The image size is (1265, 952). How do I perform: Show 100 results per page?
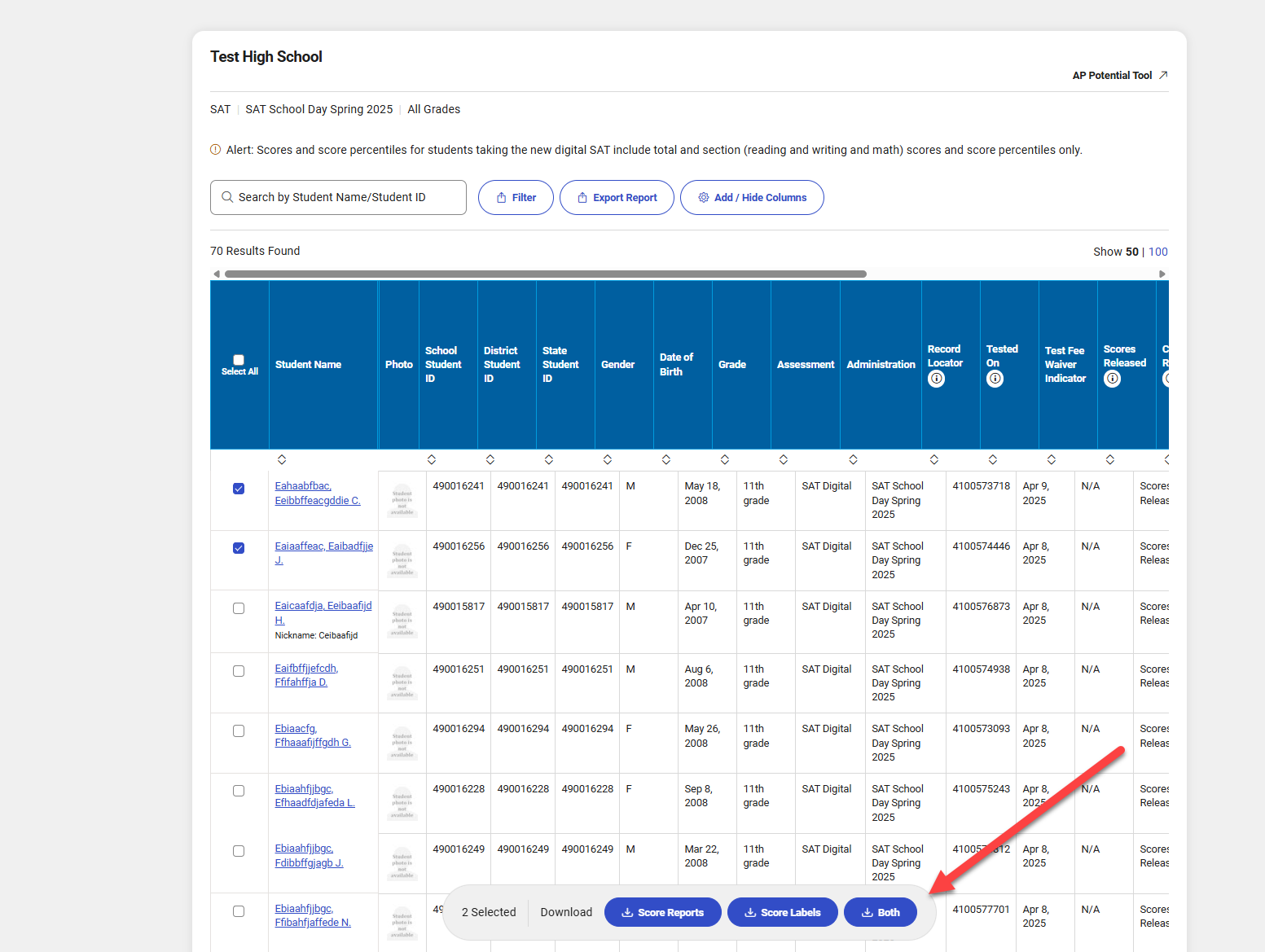tap(1157, 252)
